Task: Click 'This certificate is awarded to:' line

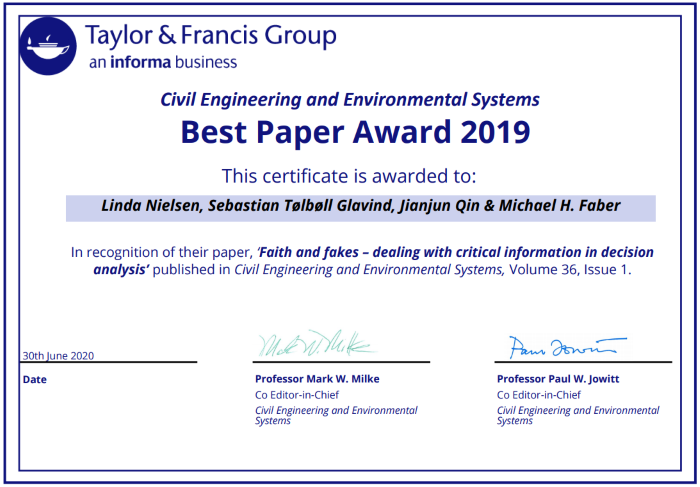Action: pos(349,176)
